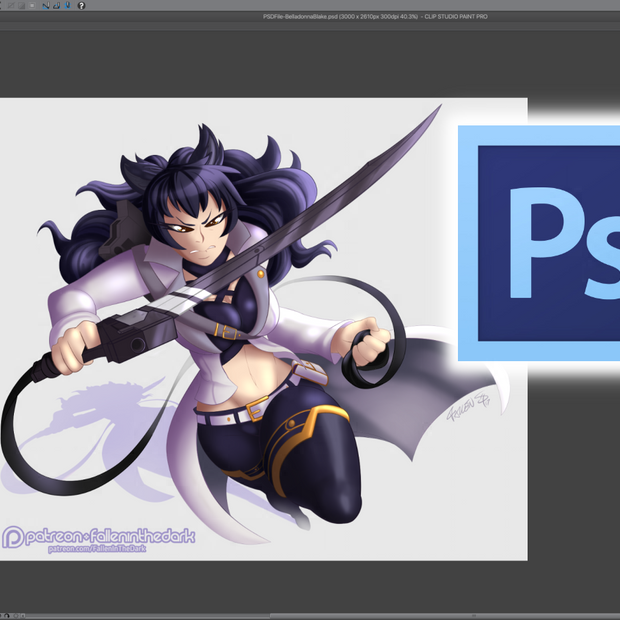This screenshot has width=620, height=620.
Task: Toggle Snap to Special Ruler icon
Action: (x=57, y=6)
